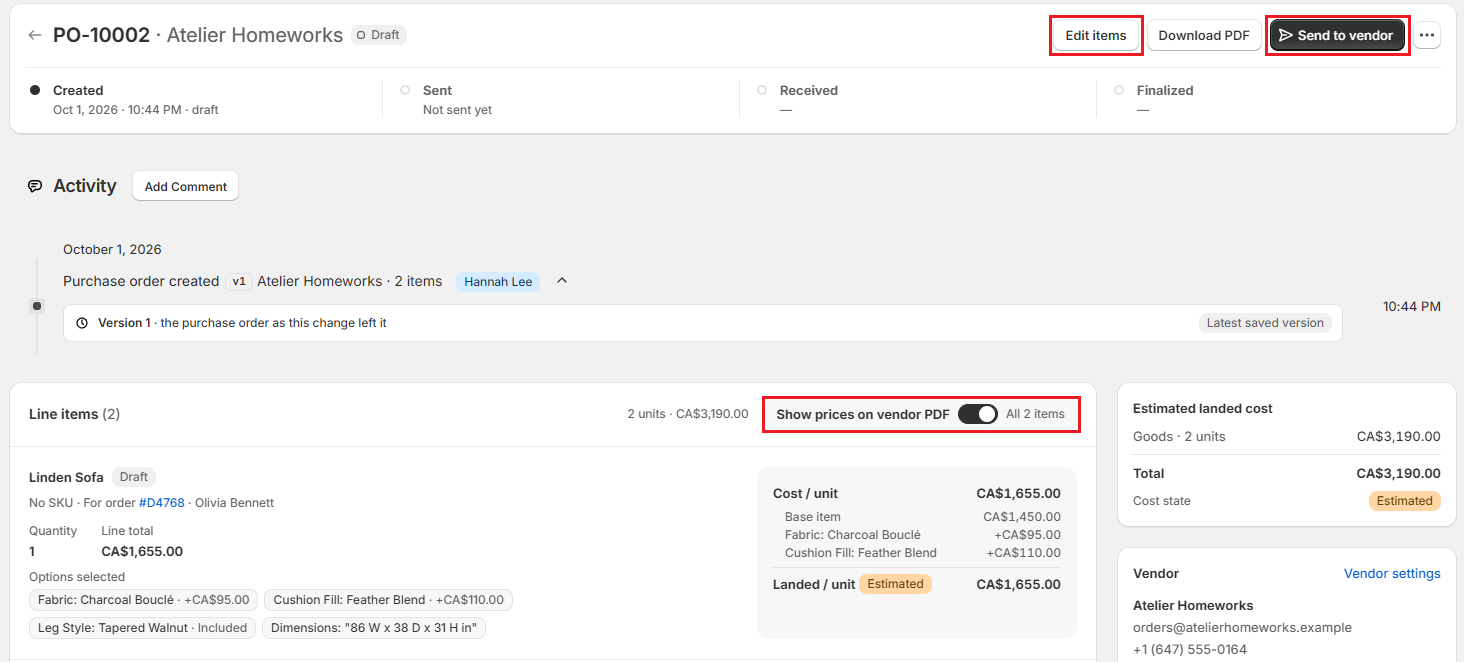Click the 'Estimated landed cost' heading
The width and height of the screenshot is (1464, 662).
click(x=1203, y=408)
